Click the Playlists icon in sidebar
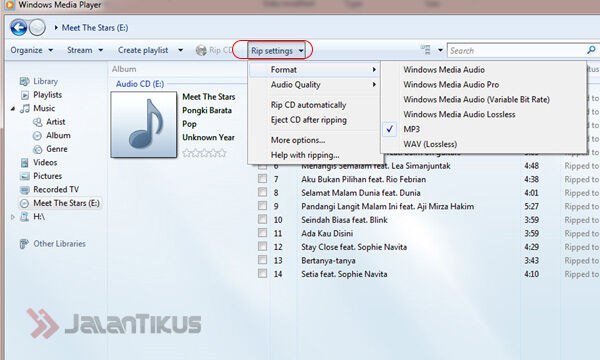 [x=24, y=95]
